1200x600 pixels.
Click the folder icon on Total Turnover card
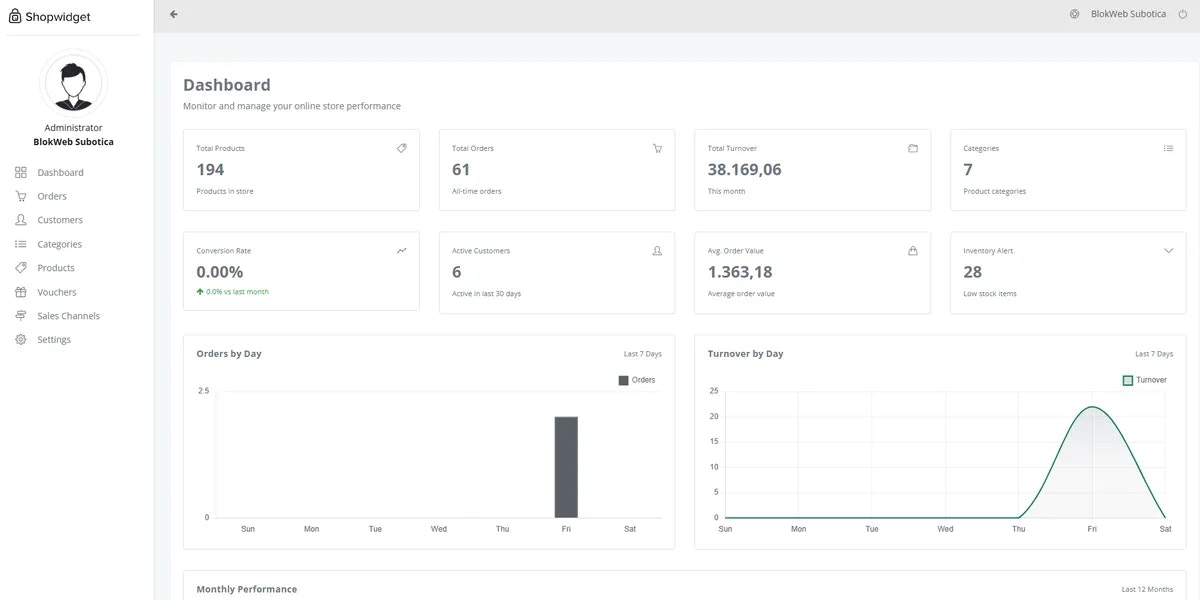click(x=913, y=148)
